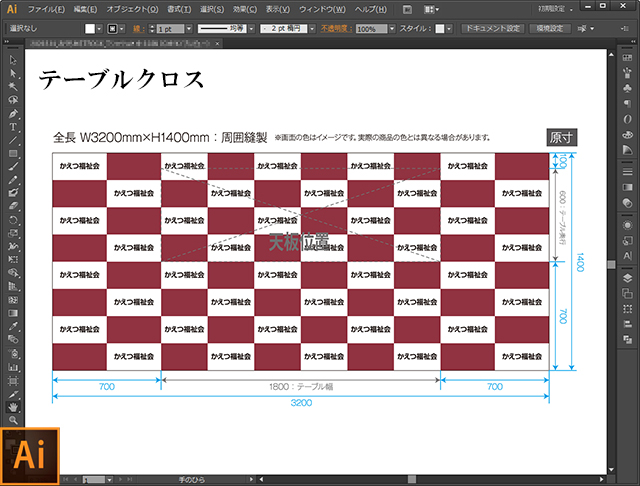
Task: Open the スタイル graphic style dropdown
Action: click(x=449, y=29)
